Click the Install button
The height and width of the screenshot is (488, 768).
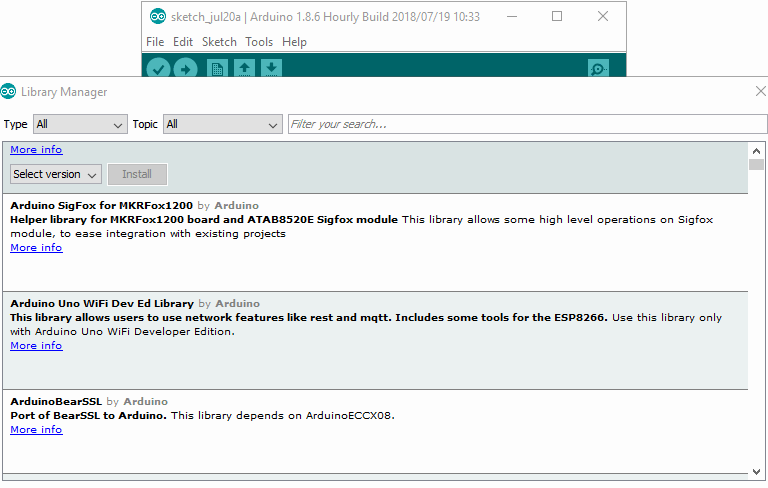[x=137, y=174]
